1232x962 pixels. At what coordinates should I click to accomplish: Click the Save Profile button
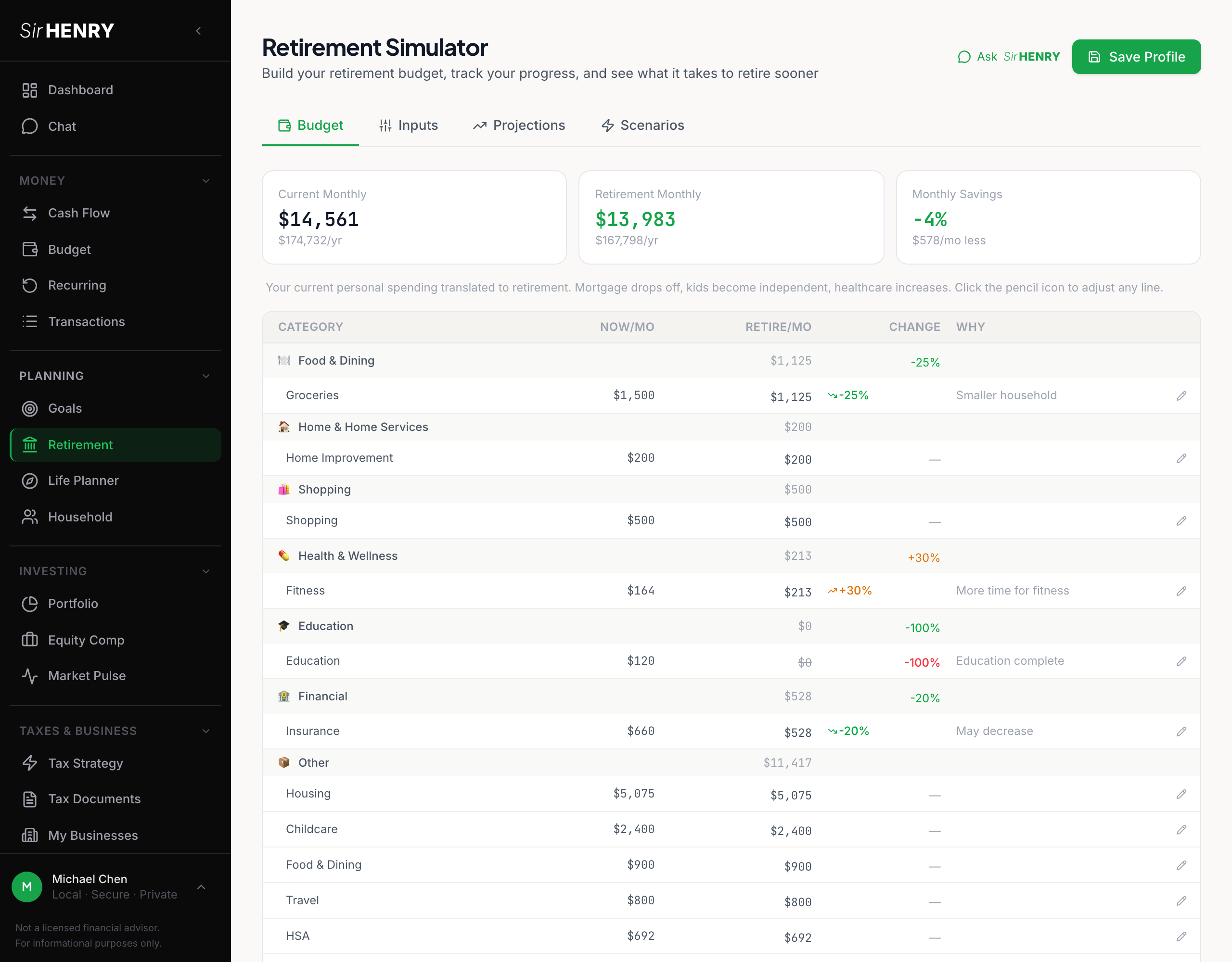[x=1136, y=57]
